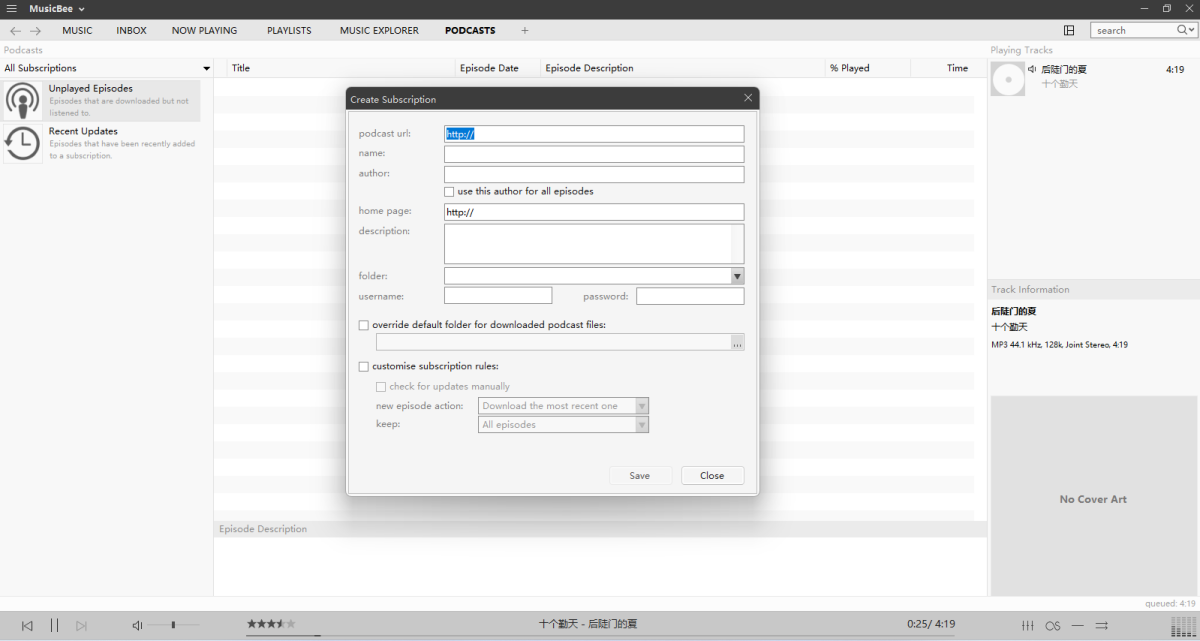The height and width of the screenshot is (641, 1200).
Task: Adjust the volume slider
Action: click(x=173, y=625)
